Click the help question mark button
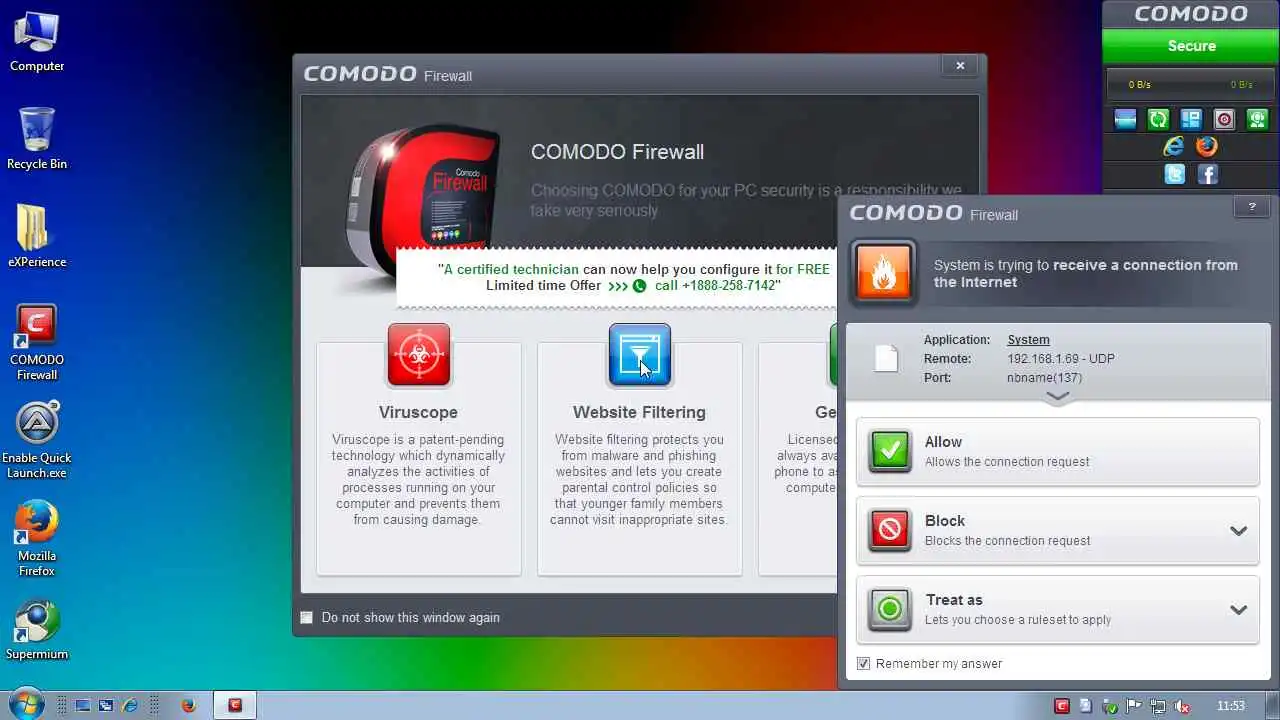1280x720 pixels. 1251,208
